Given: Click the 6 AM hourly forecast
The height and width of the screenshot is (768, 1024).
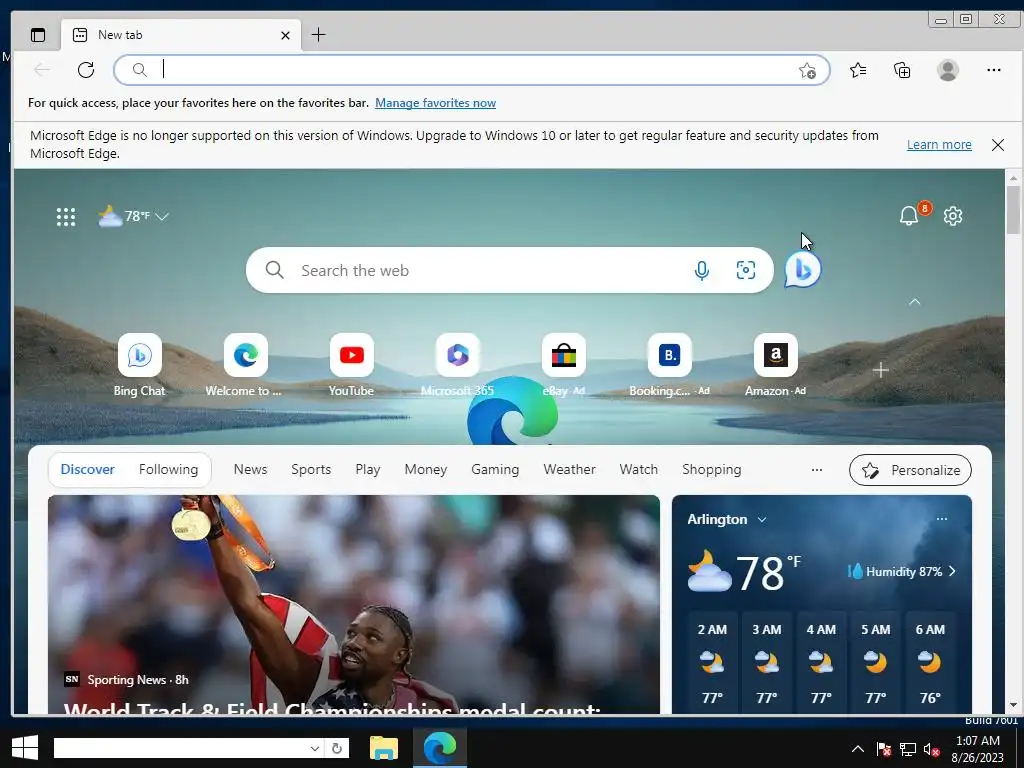Looking at the screenshot, I should (930, 662).
